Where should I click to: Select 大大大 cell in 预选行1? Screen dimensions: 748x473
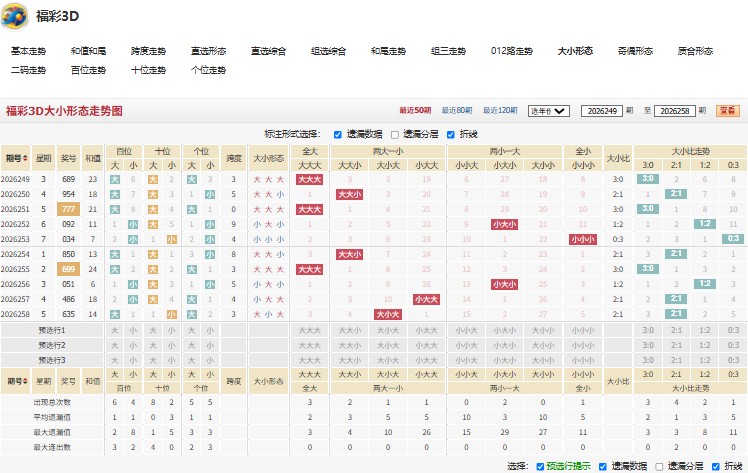pyautogui.click(x=310, y=330)
